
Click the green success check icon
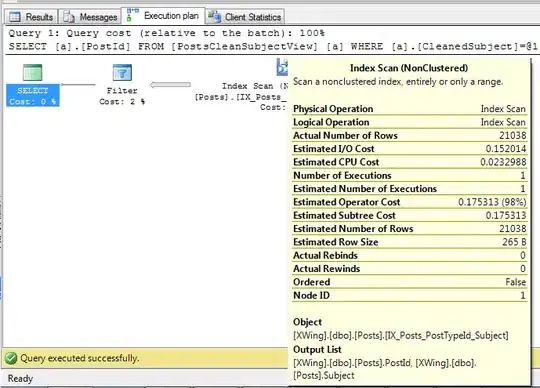(11, 358)
